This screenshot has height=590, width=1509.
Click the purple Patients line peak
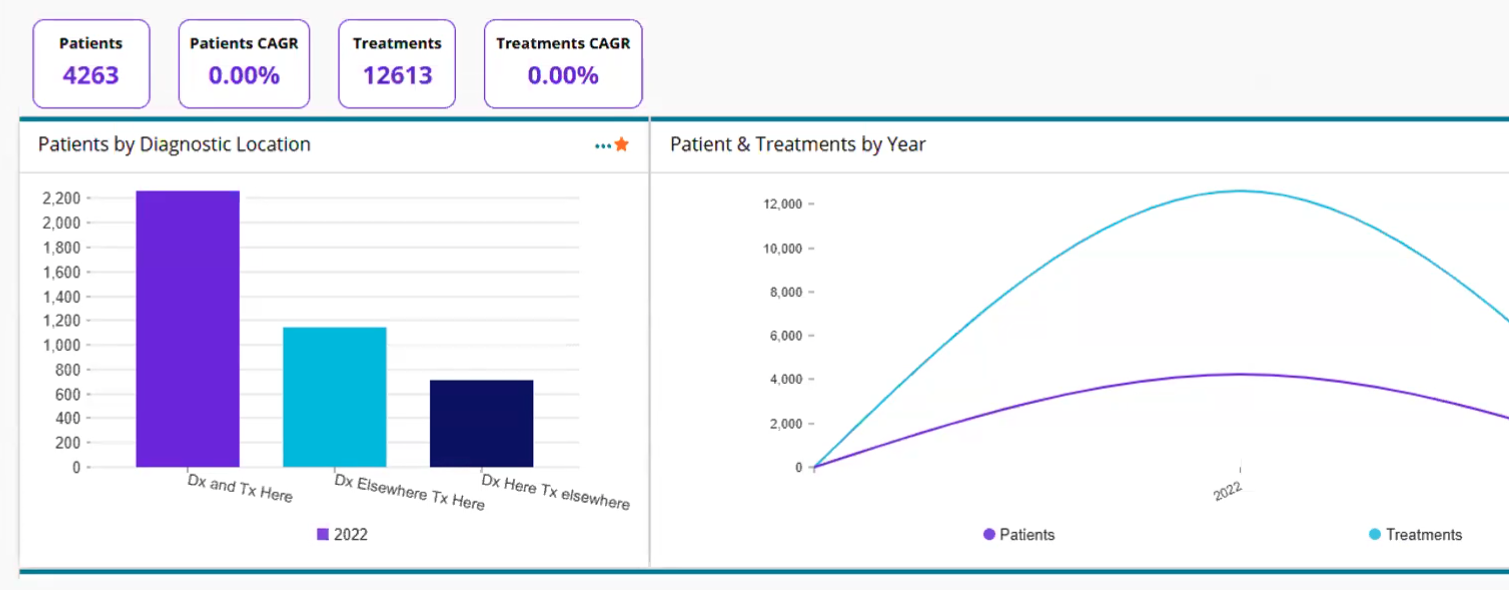point(1241,374)
